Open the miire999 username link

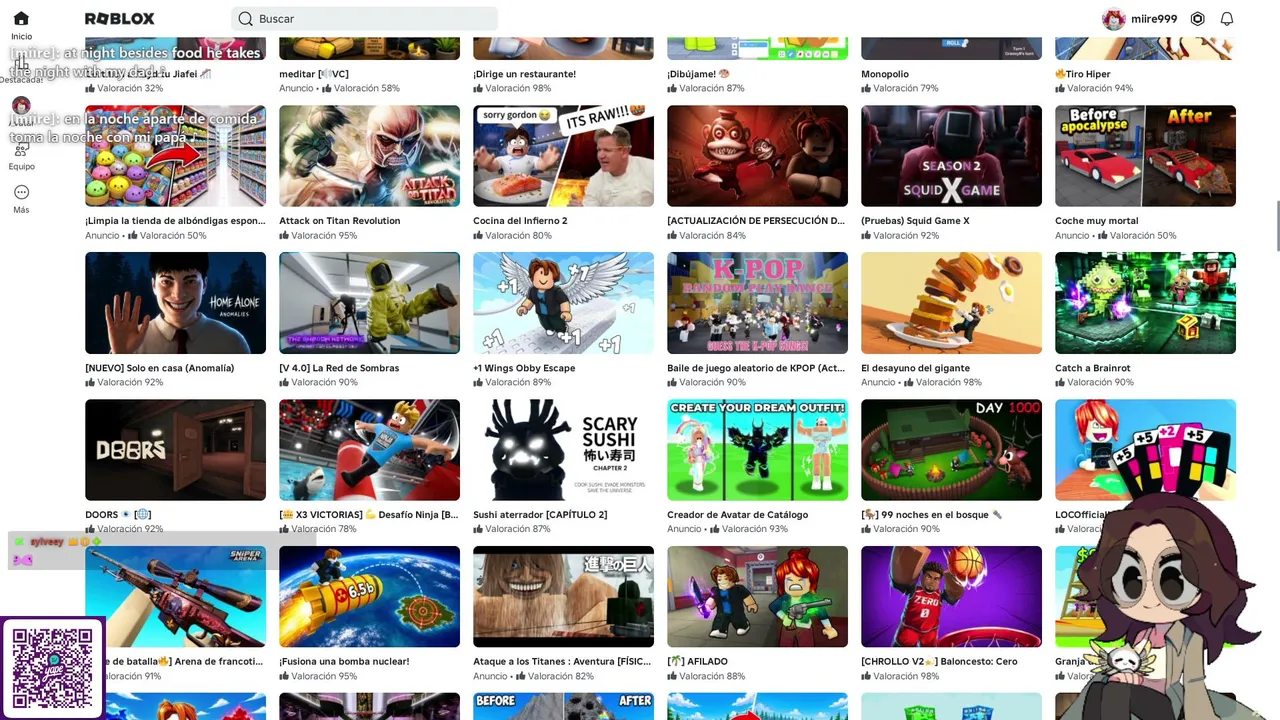[x=1154, y=19]
